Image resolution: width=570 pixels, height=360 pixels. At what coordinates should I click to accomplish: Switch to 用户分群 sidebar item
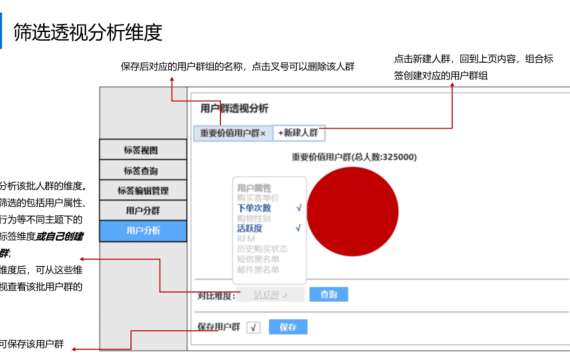pos(143,210)
